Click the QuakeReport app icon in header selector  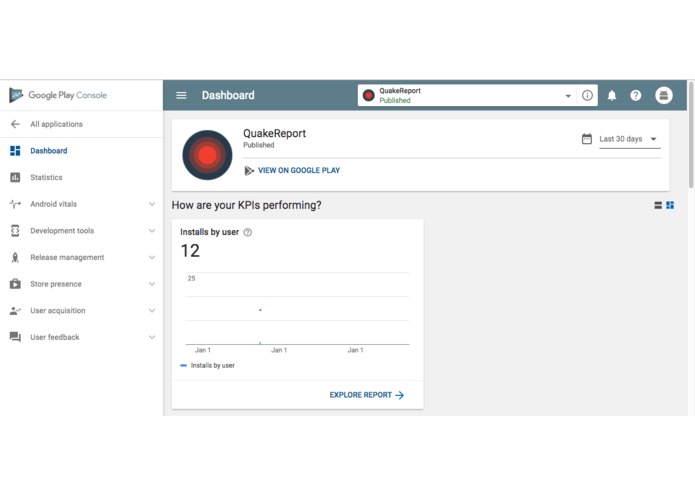(x=368, y=95)
